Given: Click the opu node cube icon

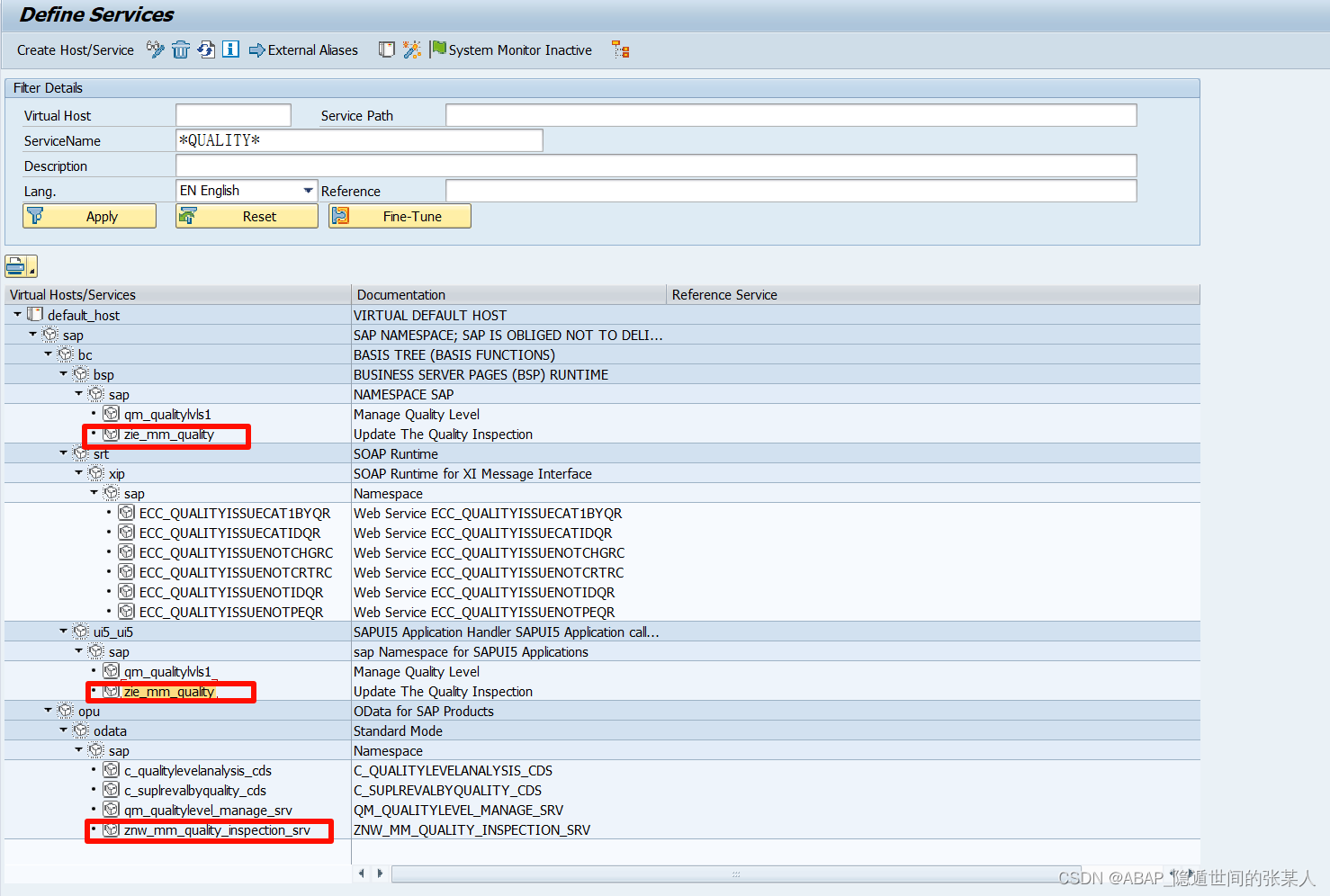Looking at the screenshot, I should 66,710.
